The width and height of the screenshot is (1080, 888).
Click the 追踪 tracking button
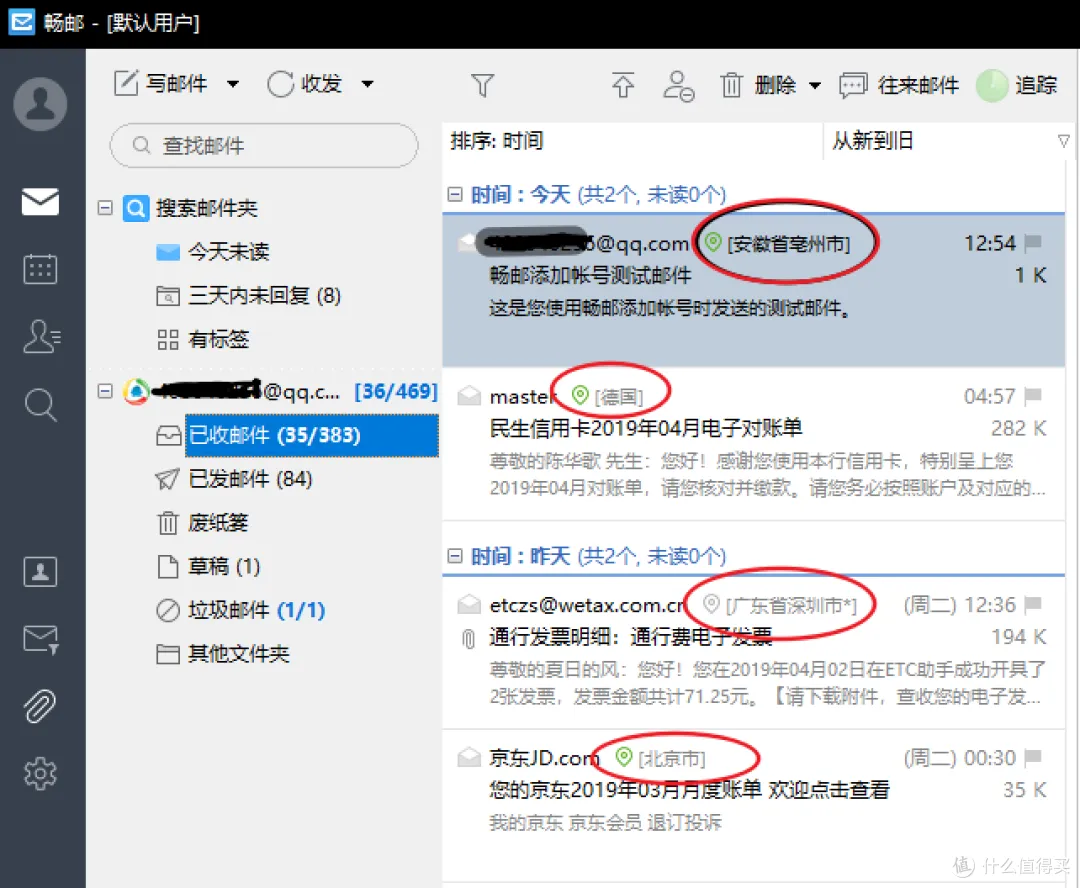tap(1017, 85)
